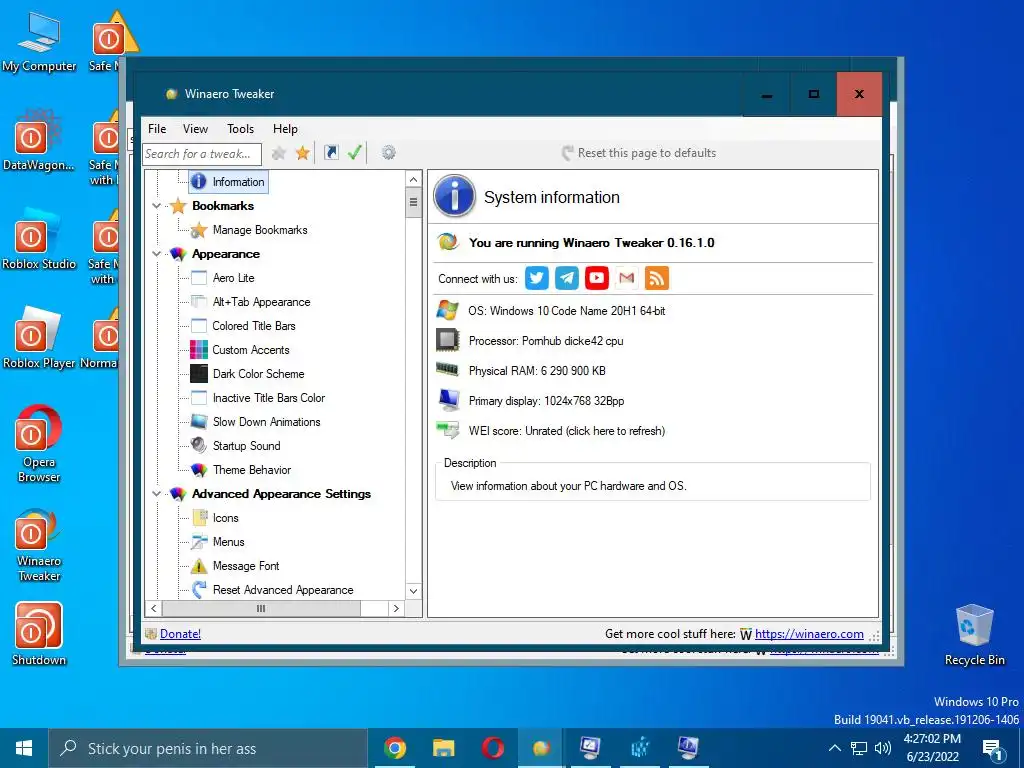
Task: Collapse the Bookmarks tree node
Action: tap(157, 206)
